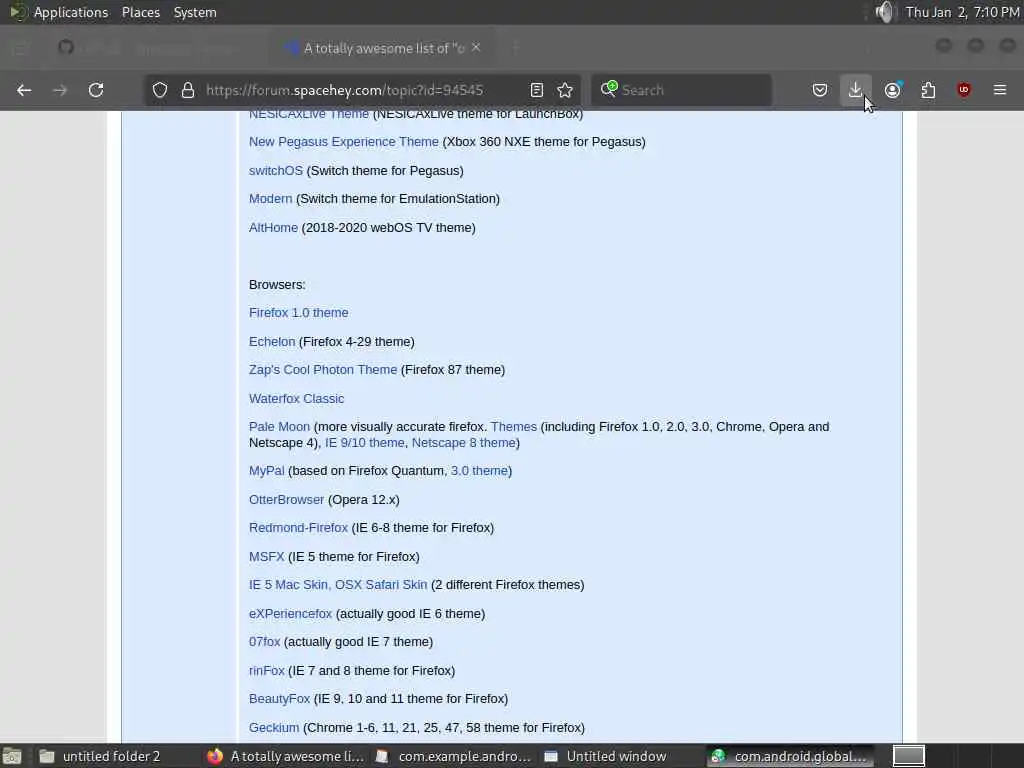The height and width of the screenshot is (768, 1024).
Task: Click the system volume icon
Action: 884,12
